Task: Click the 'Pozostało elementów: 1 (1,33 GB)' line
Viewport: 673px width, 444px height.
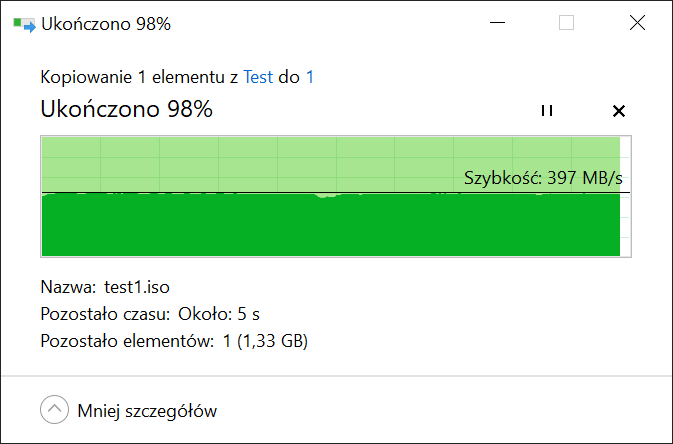Action: (174, 341)
